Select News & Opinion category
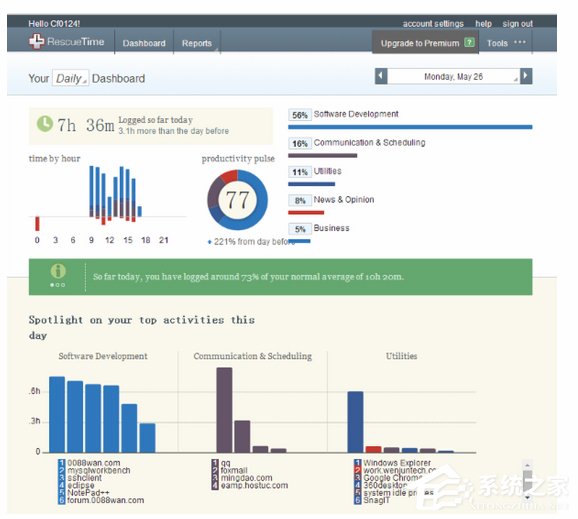The height and width of the screenshot is (519, 578). 344,199
